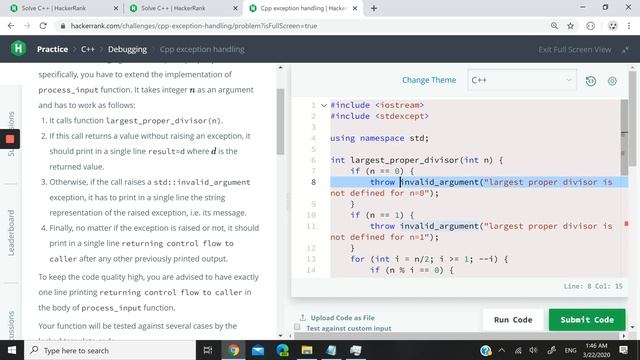
Task: Click the Upload Code as File icon
Action: point(302,317)
